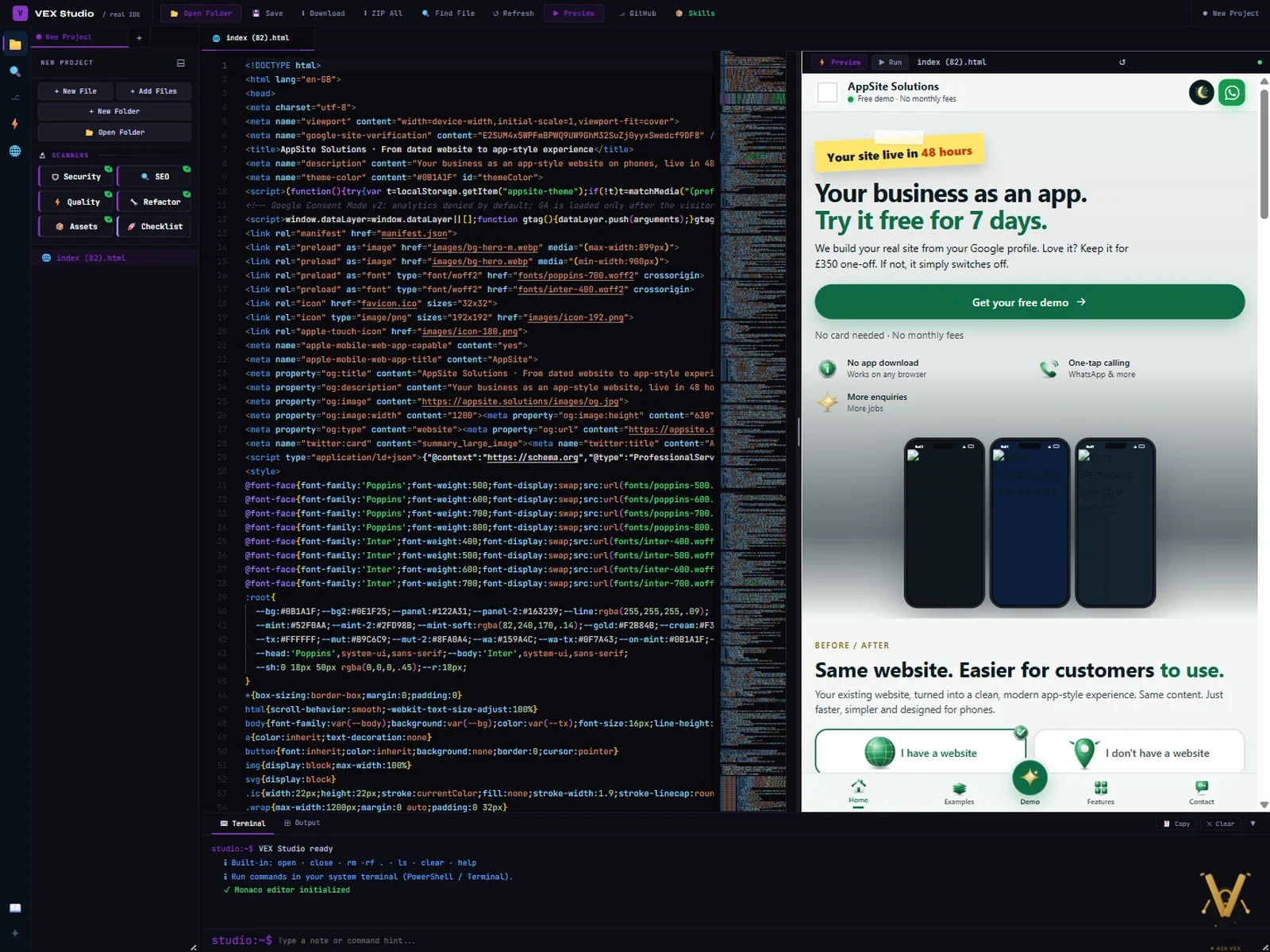The image size is (1270, 952).
Task: Click the Run button in preview bar
Action: 890,62
